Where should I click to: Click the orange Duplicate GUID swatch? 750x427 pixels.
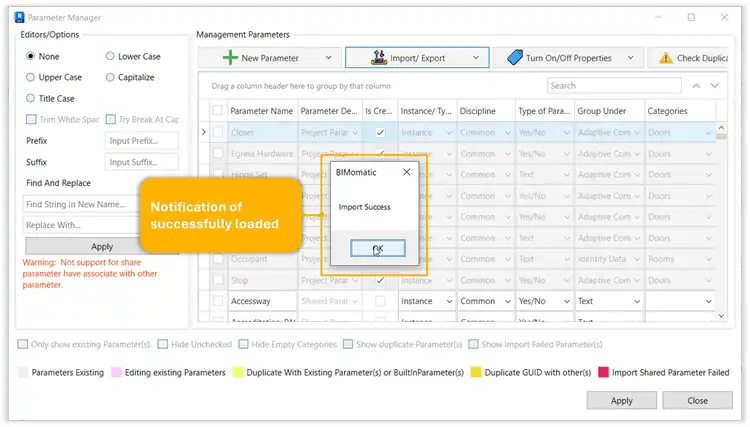[x=475, y=372]
